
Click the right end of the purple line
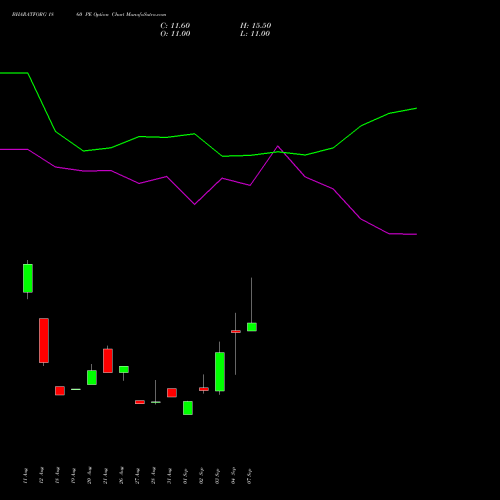point(416,234)
